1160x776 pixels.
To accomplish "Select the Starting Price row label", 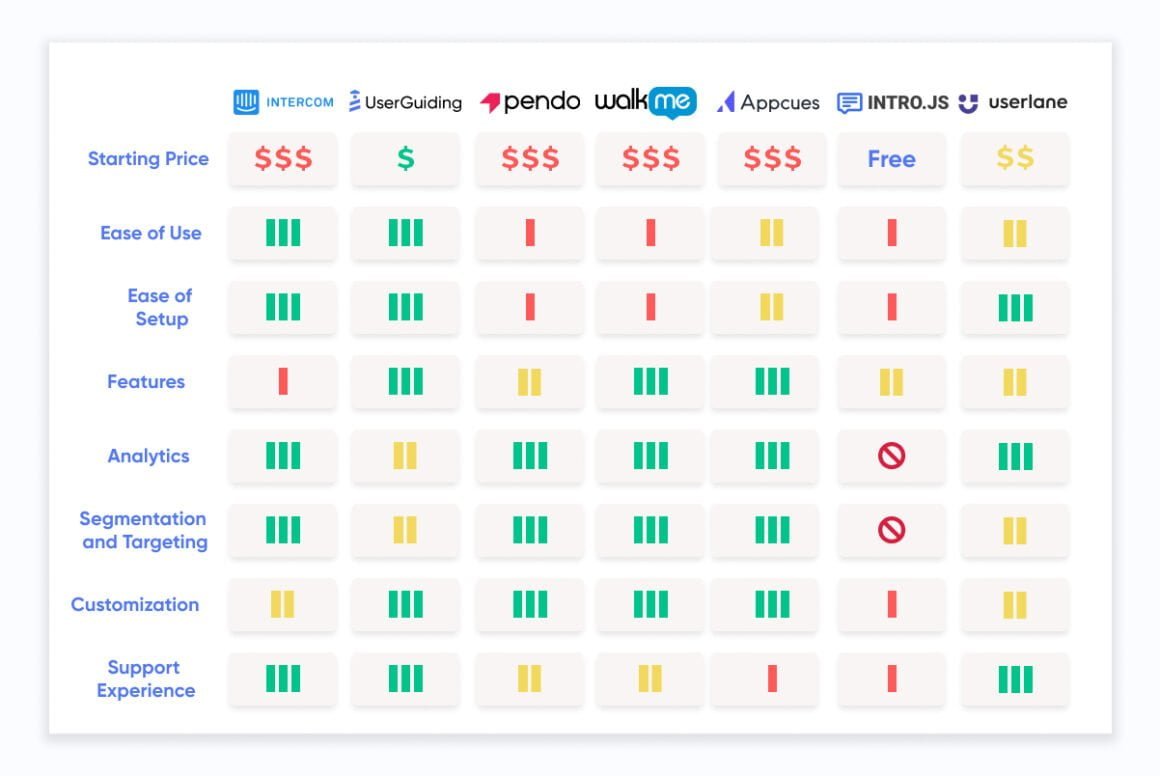I will click(x=148, y=158).
